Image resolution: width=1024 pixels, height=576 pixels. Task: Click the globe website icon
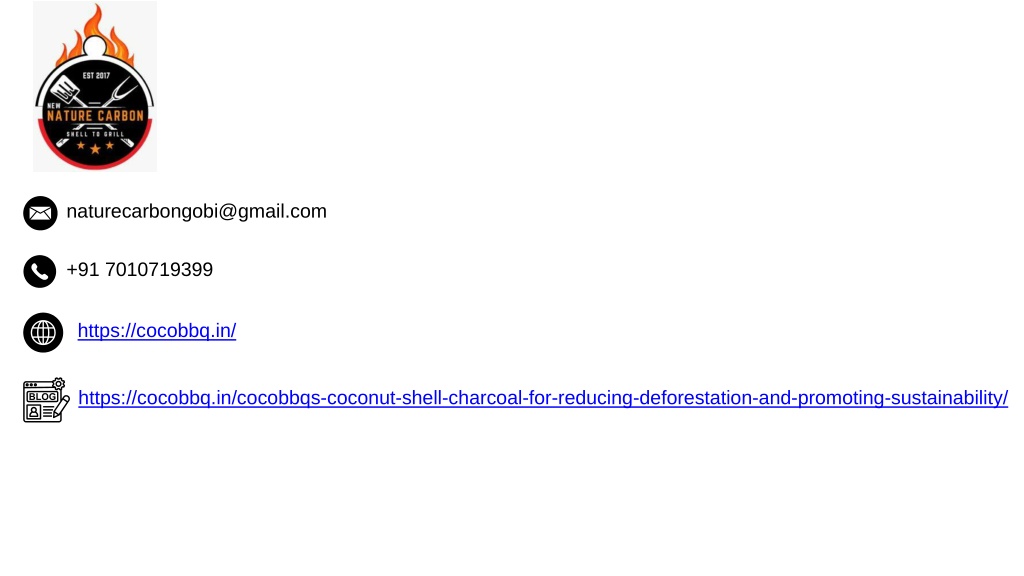click(42, 332)
